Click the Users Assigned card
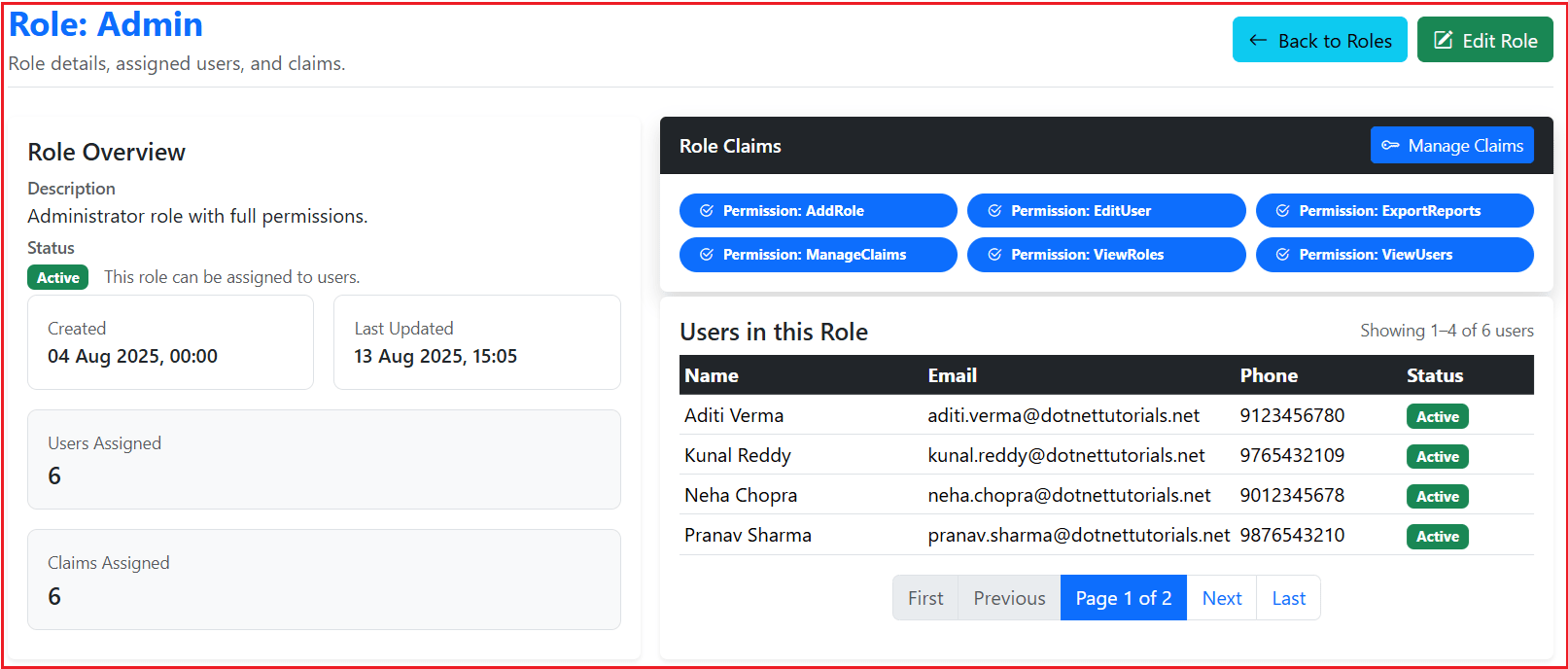Screen dimensions: 1568x669 324,459
